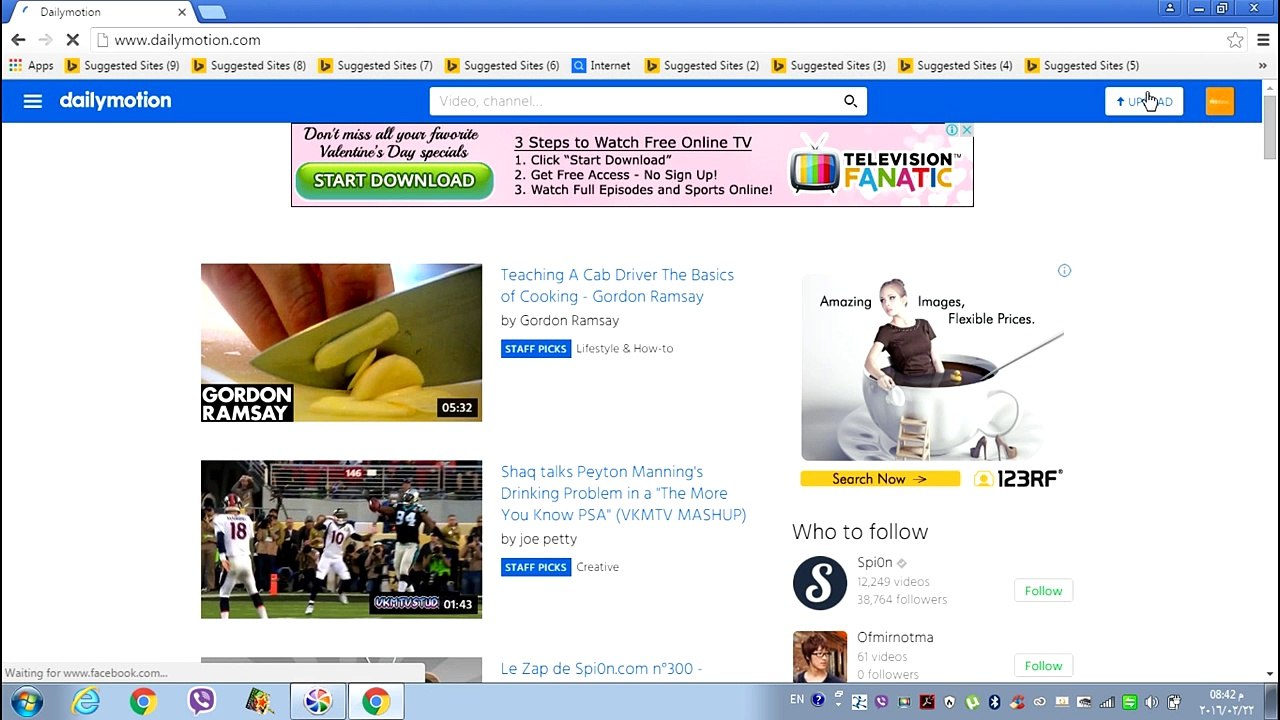The height and width of the screenshot is (720, 1280).
Task: Open the Suggested Sites (3) bookmark folder
Action: [x=829, y=65]
